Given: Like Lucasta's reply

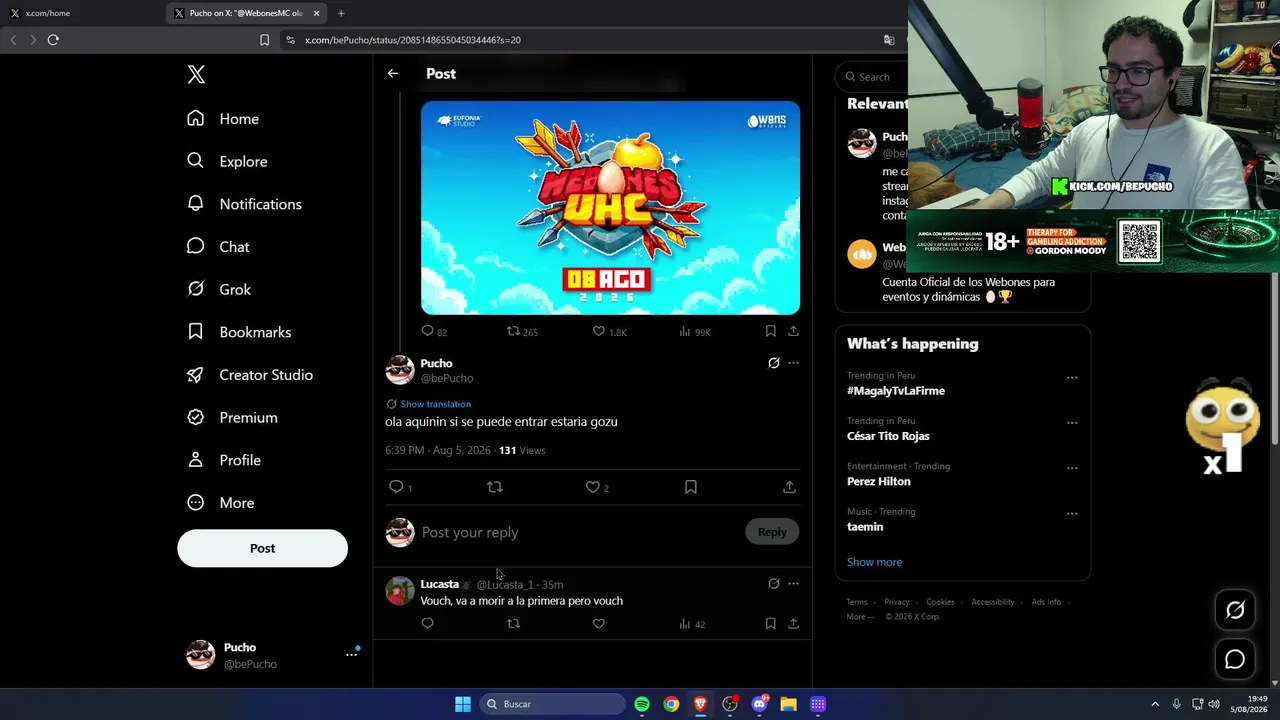Looking at the screenshot, I should tap(599, 624).
